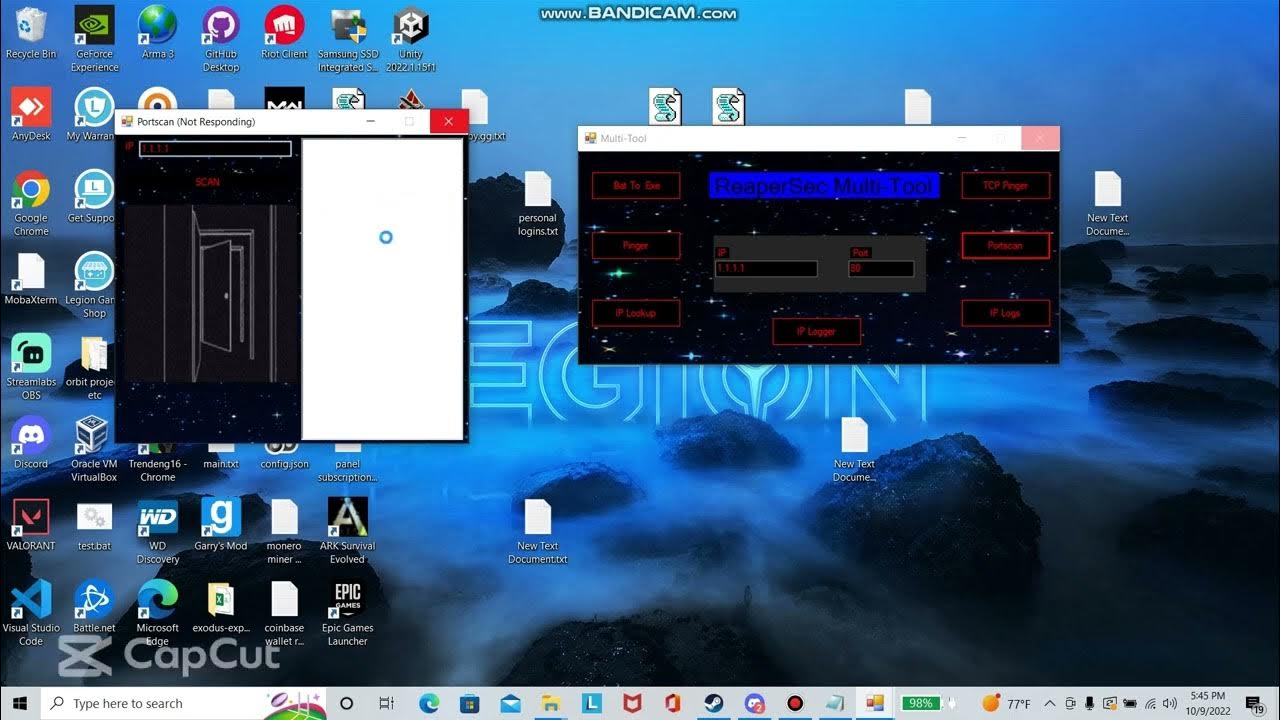Select the Garry's Mod icon
This screenshot has width=1280, height=720.
[221, 525]
